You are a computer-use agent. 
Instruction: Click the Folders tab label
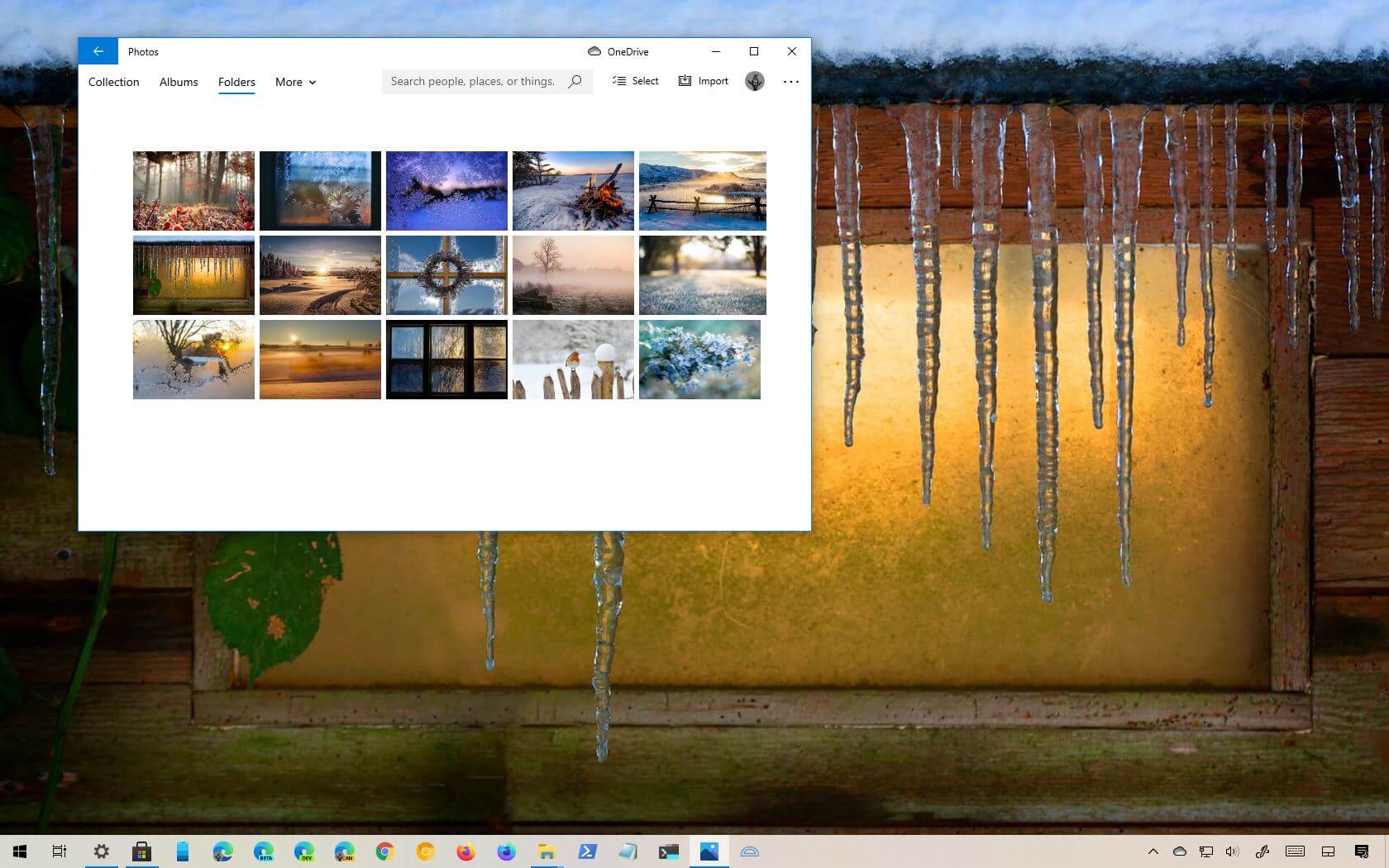coord(236,82)
